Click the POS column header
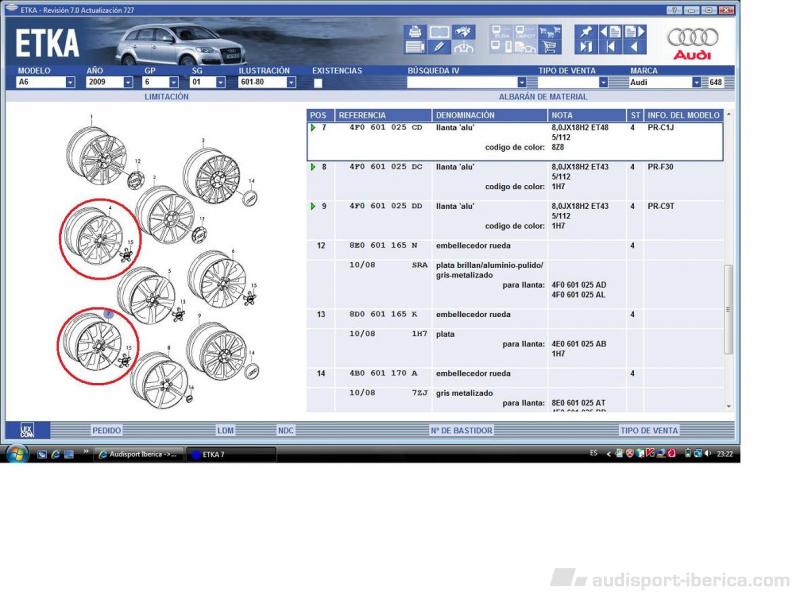Viewport: 800px width, 600px height. (320, 115)
